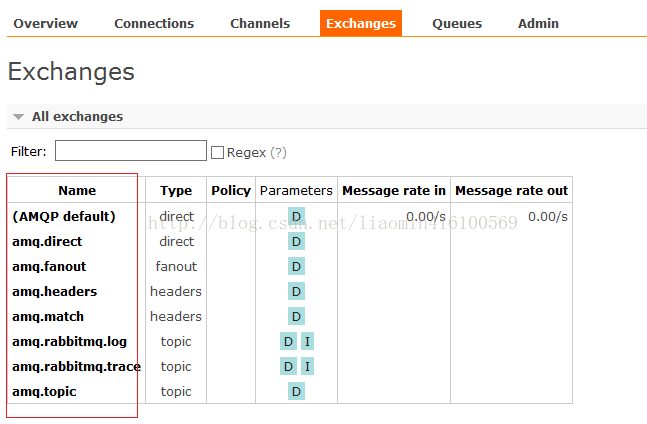Enable the Regex checkbox
The width and height of the screenshot is (647, 424).
217,153
